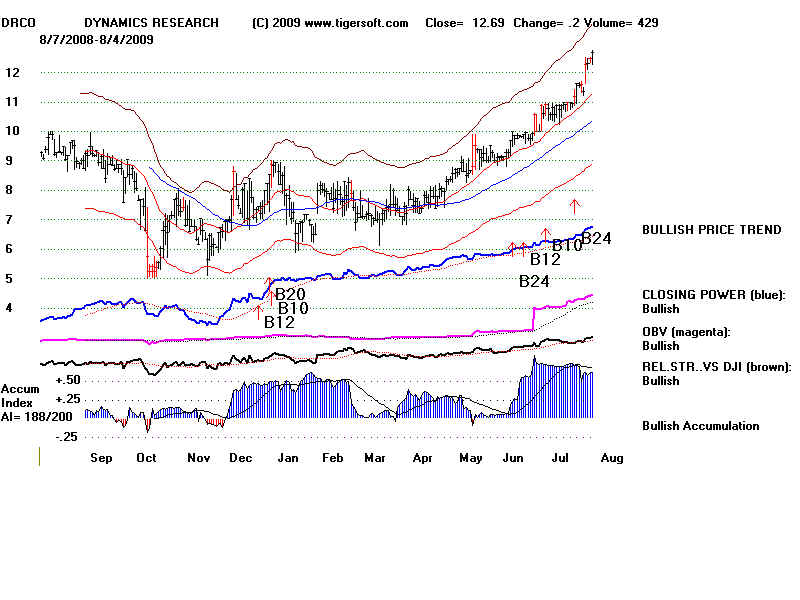
Task: Click the Bullish Accumulation label
Action: [x=701, y=426]
